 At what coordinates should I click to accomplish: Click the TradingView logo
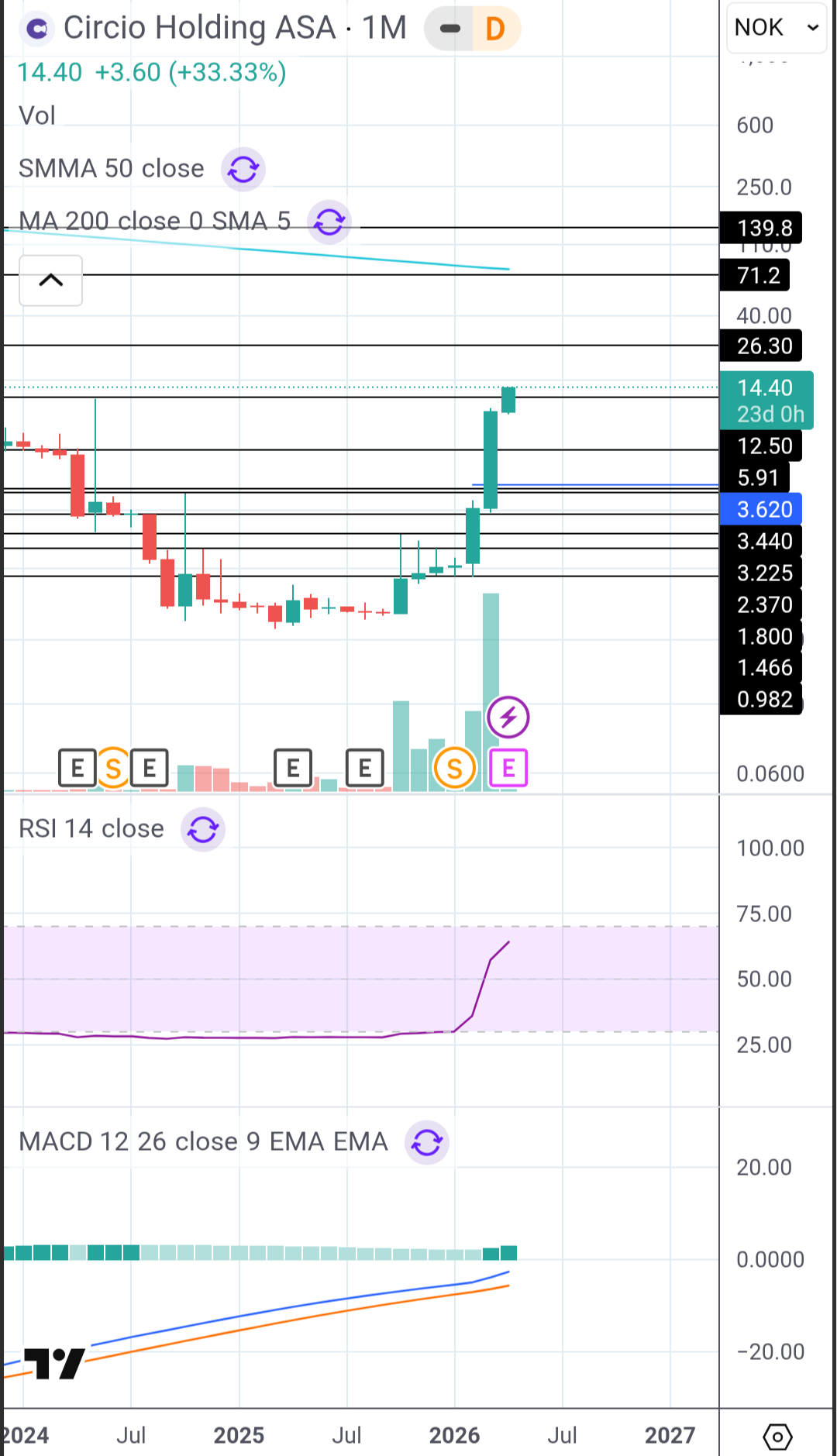click(x=54, y=1364)
